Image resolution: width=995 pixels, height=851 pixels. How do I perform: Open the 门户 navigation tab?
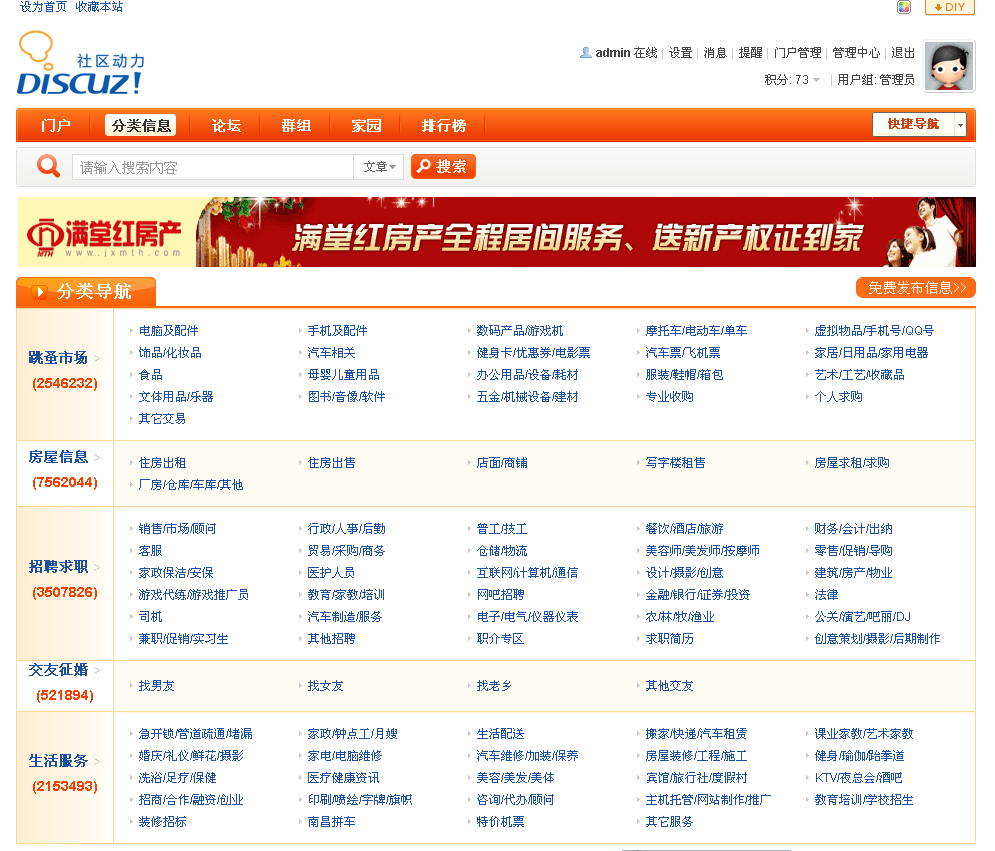(56, 126)
